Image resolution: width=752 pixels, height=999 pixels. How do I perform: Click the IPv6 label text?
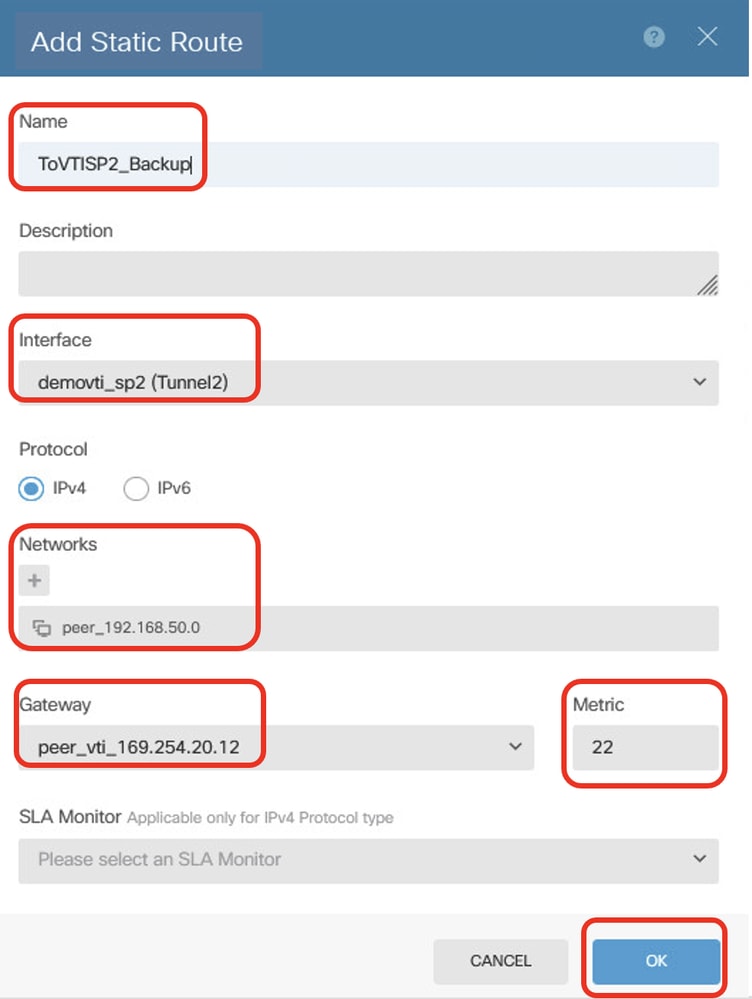[x=174, y=488]
